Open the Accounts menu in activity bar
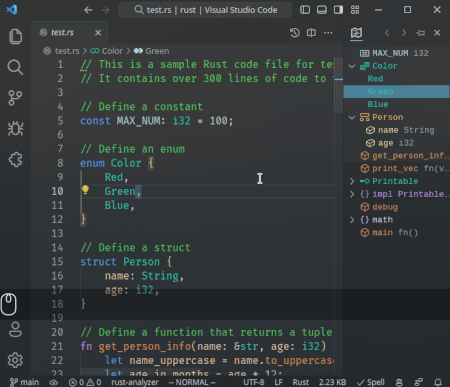Image resolution: width=450 pixels, height=387 pixels. 15,330
